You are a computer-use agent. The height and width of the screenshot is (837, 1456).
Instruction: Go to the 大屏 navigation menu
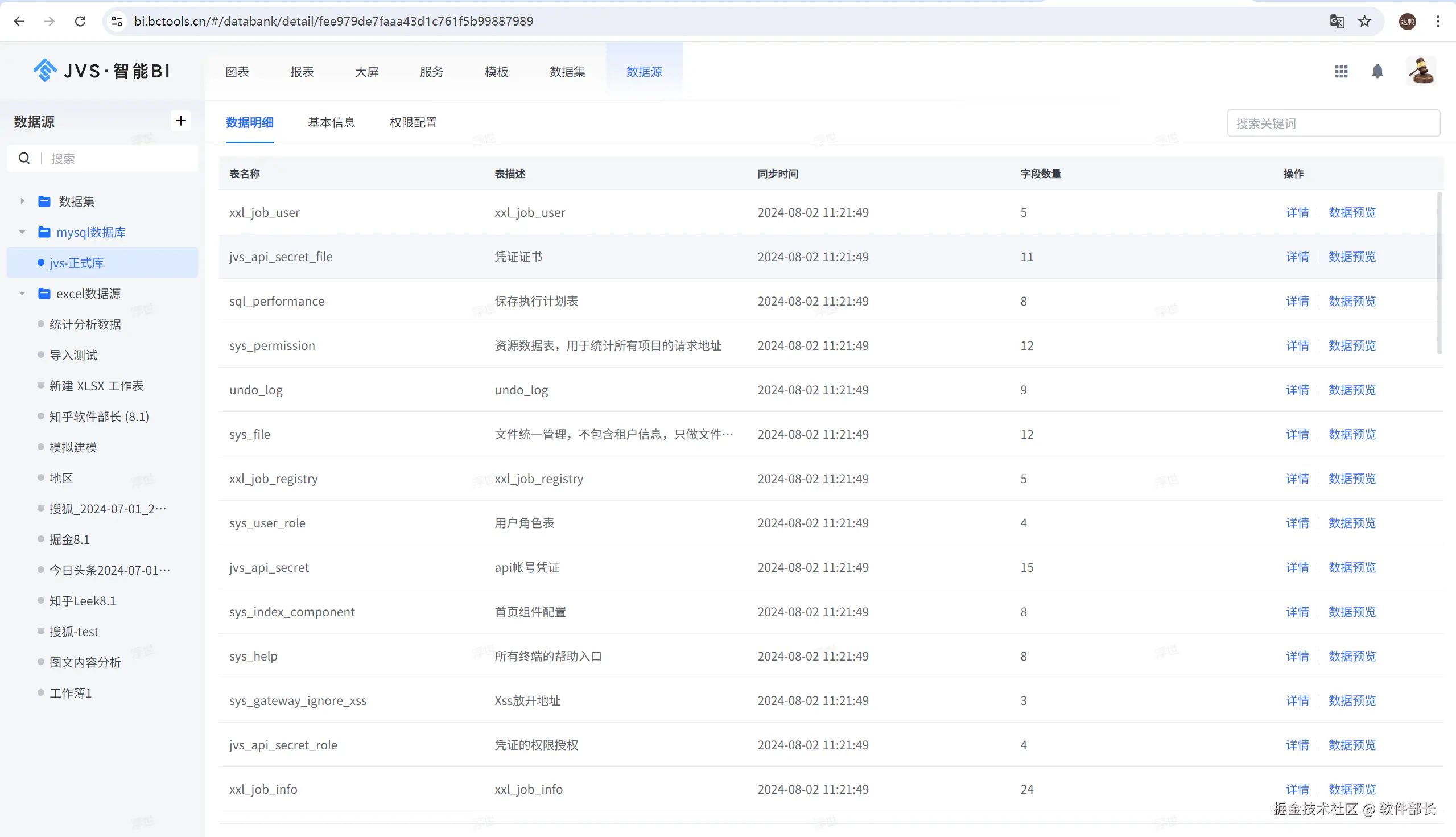coord(366,72)
